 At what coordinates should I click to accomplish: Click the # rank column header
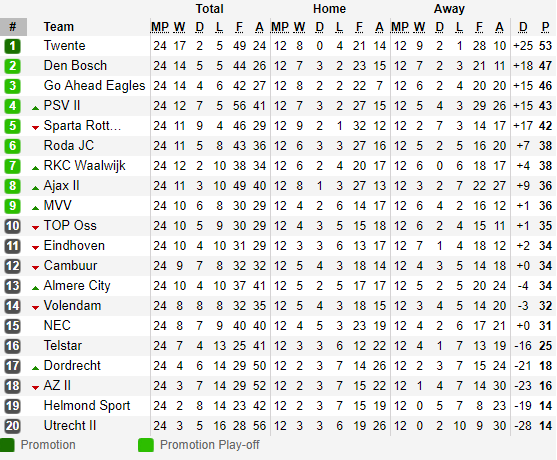click(13, 27)
